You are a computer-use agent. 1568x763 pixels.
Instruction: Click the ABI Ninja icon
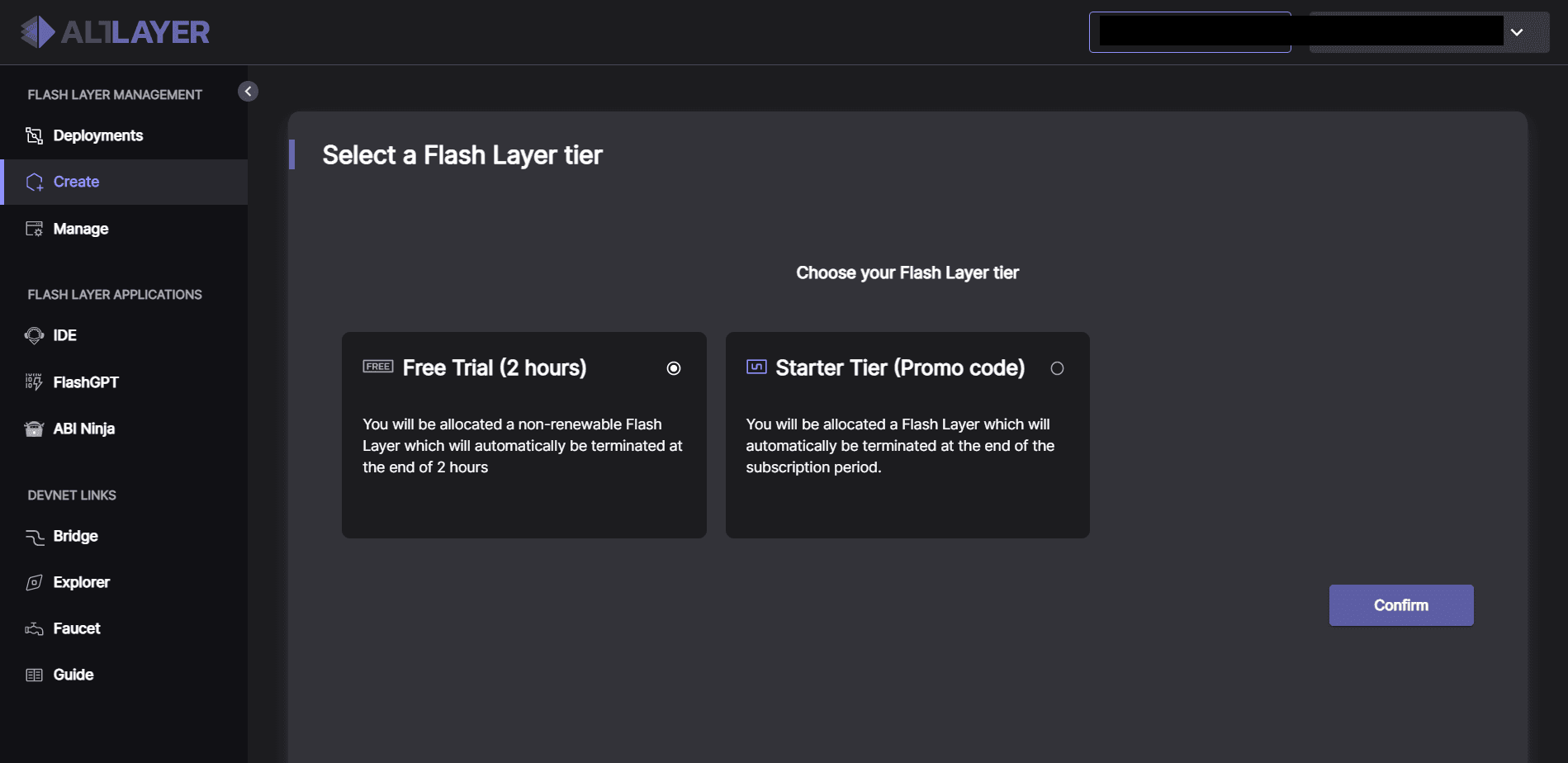pyautogui.click(x=34, y=429)
